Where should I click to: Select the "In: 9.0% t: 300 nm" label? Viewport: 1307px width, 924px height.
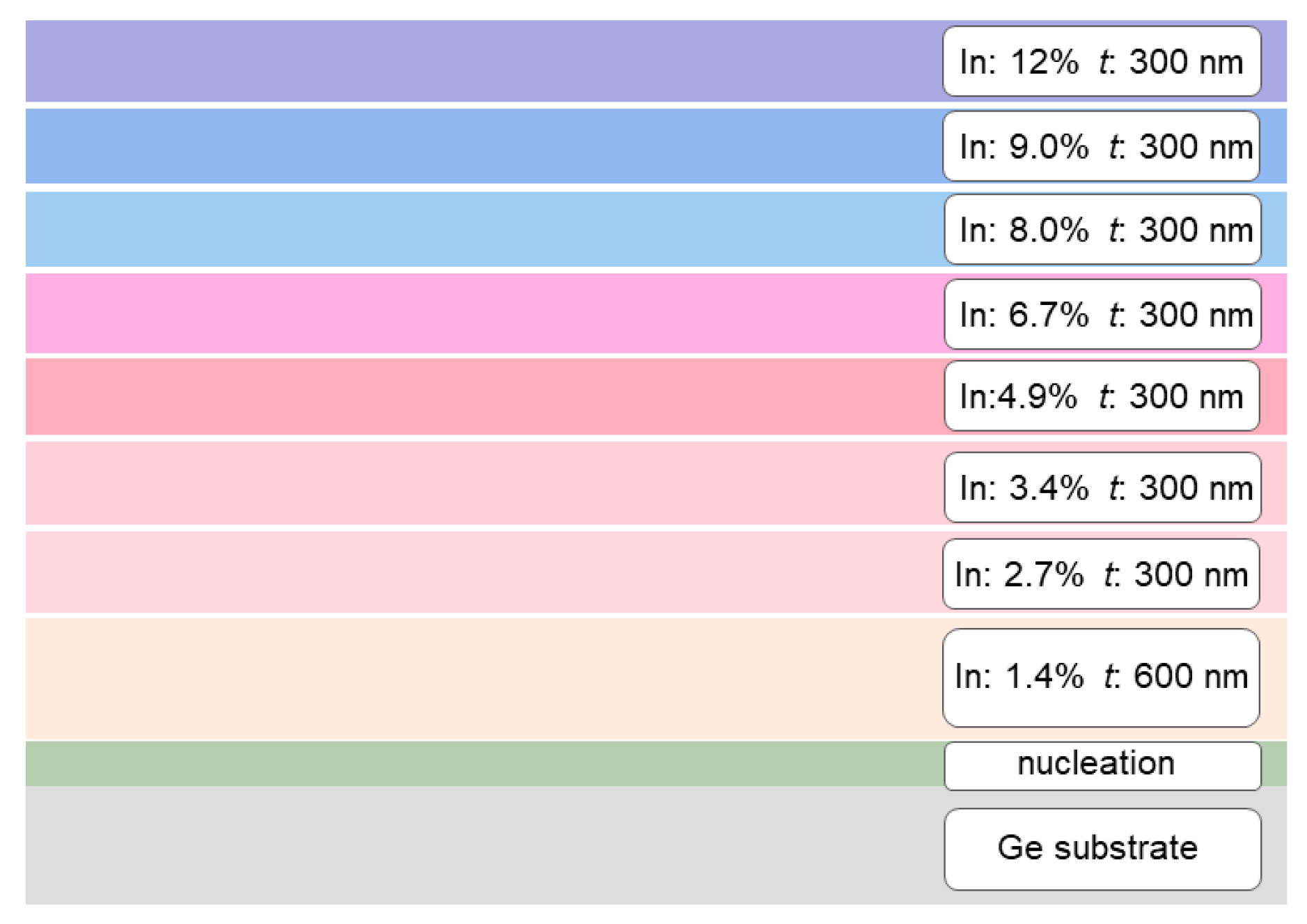click(1101, 146)
